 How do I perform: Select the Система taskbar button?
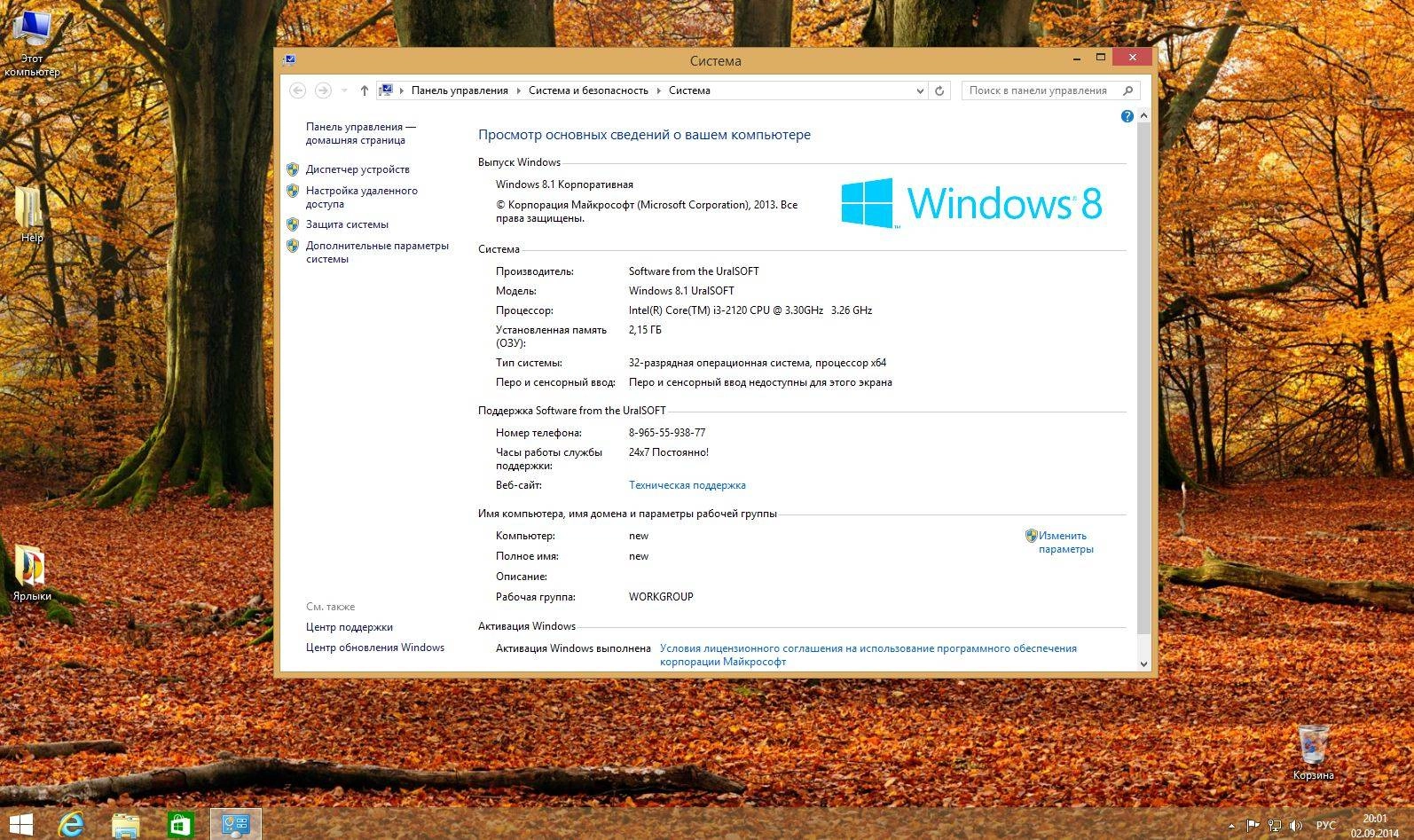pos(236,825)
